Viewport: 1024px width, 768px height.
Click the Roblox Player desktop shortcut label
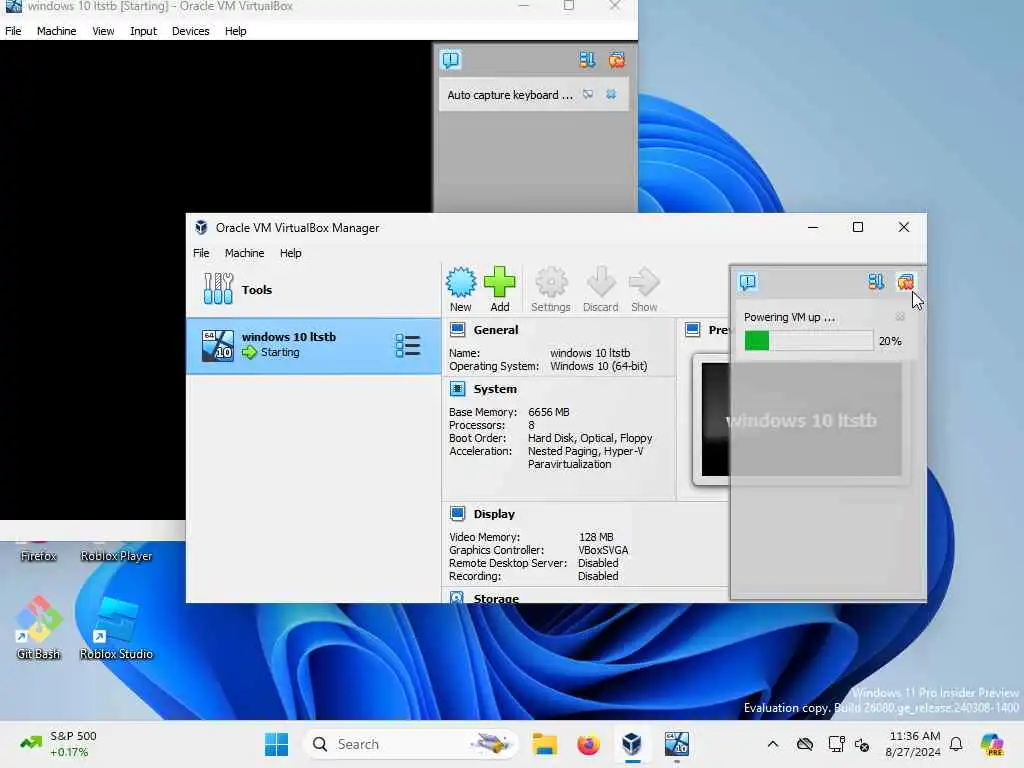[x=116, y=556]
